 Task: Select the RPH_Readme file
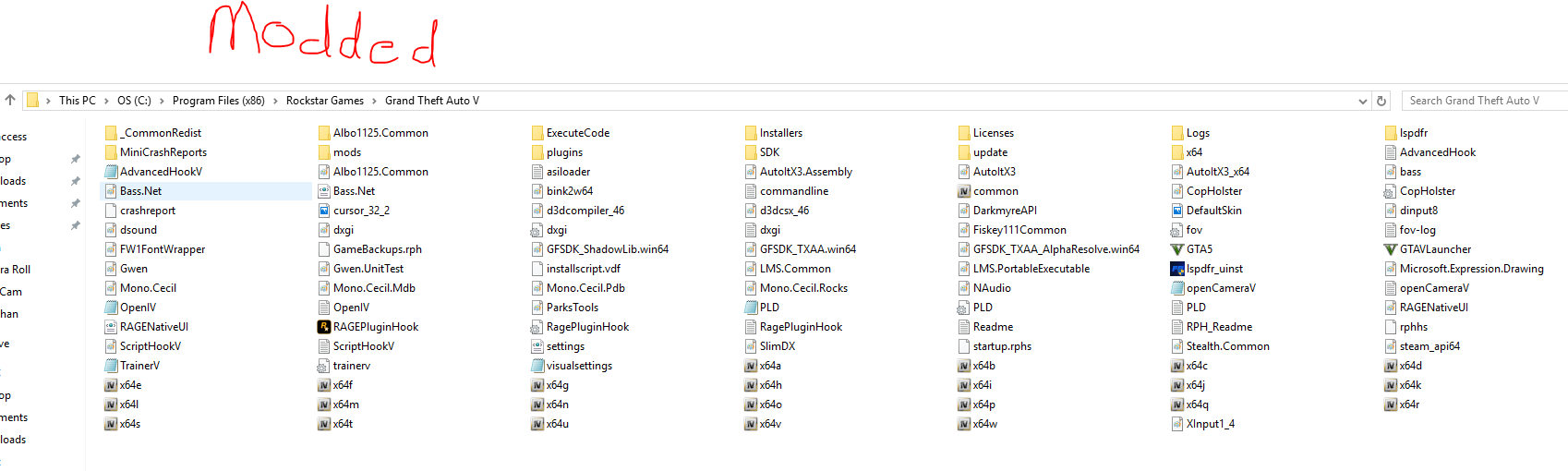click(x=1212, y=327)
